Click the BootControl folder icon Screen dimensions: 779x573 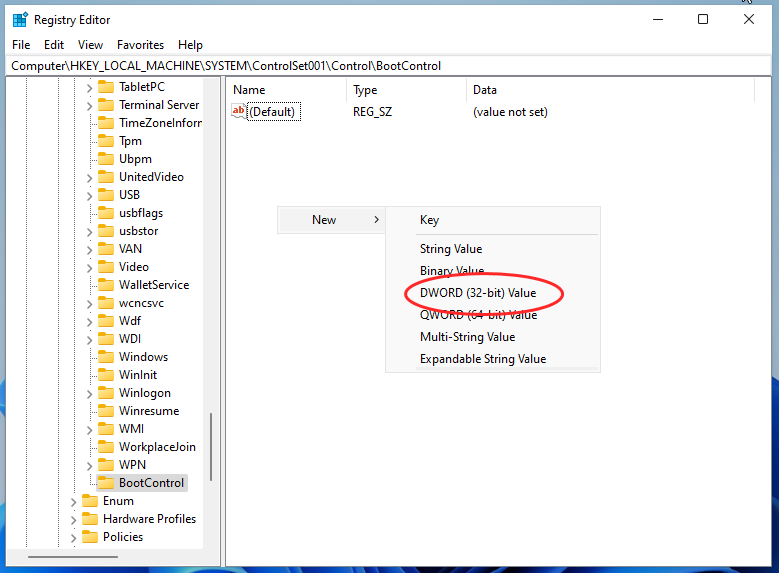click(x=106, y=482)
